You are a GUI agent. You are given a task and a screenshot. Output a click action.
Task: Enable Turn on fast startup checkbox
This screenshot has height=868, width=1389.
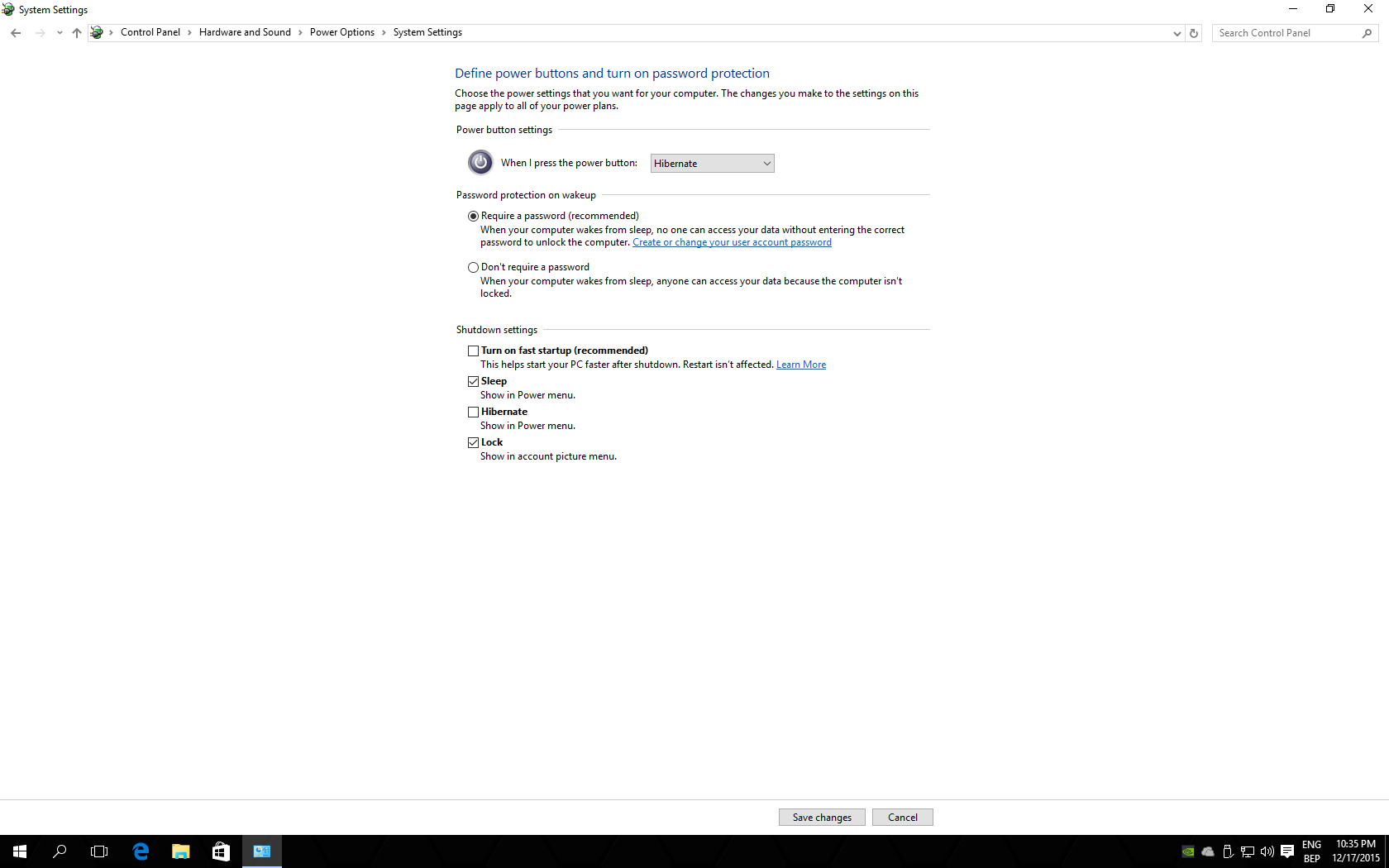tap(473, 351)
